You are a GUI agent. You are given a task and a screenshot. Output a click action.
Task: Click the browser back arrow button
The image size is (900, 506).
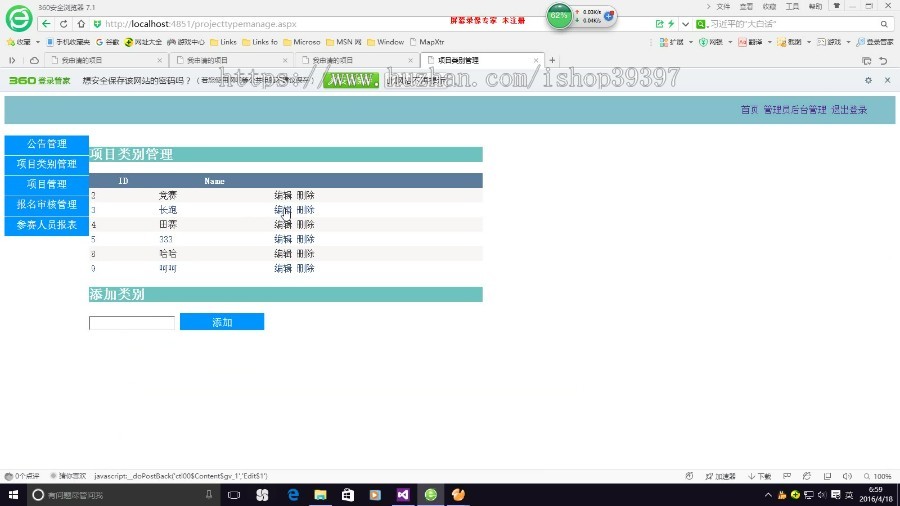tap(46, 24)
